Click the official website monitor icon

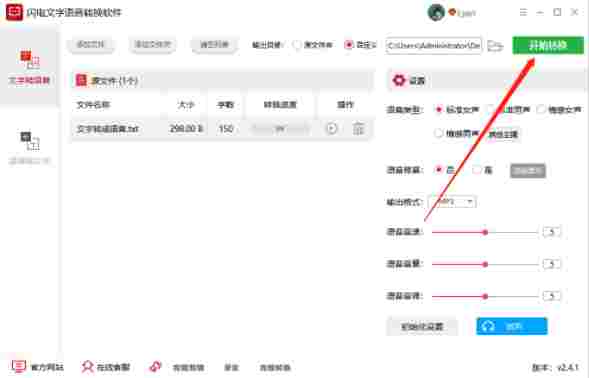(x=18, y=367)
